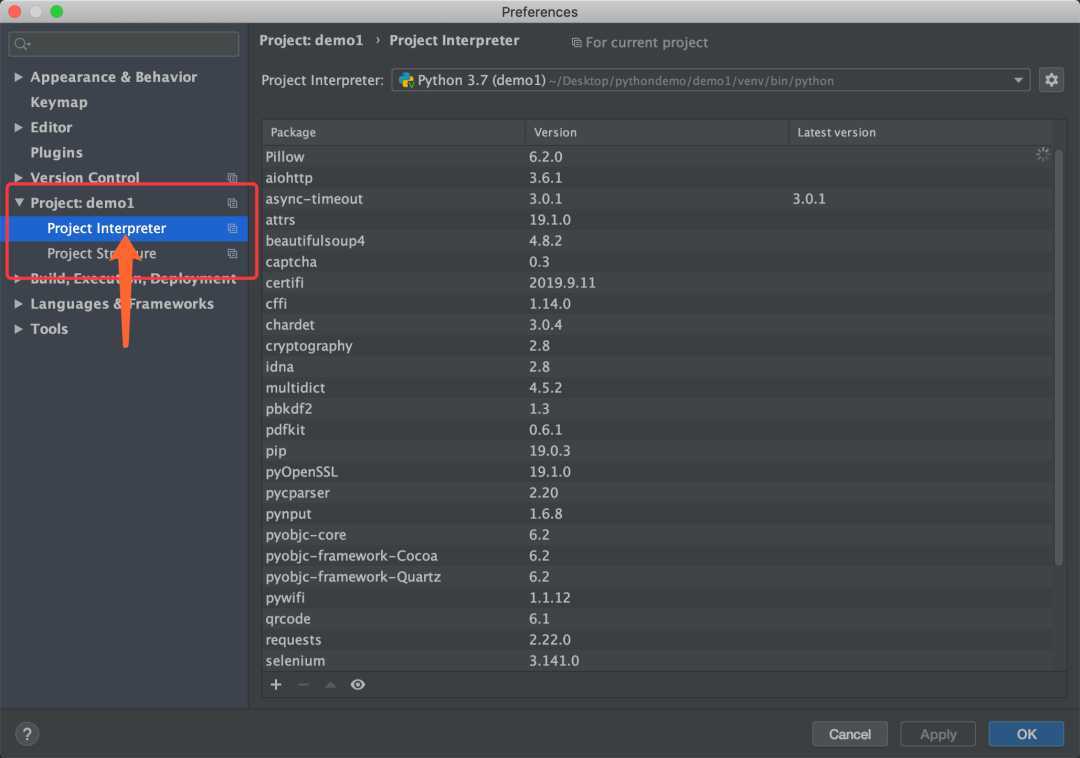Select the pip package row

tap(657, 451)
